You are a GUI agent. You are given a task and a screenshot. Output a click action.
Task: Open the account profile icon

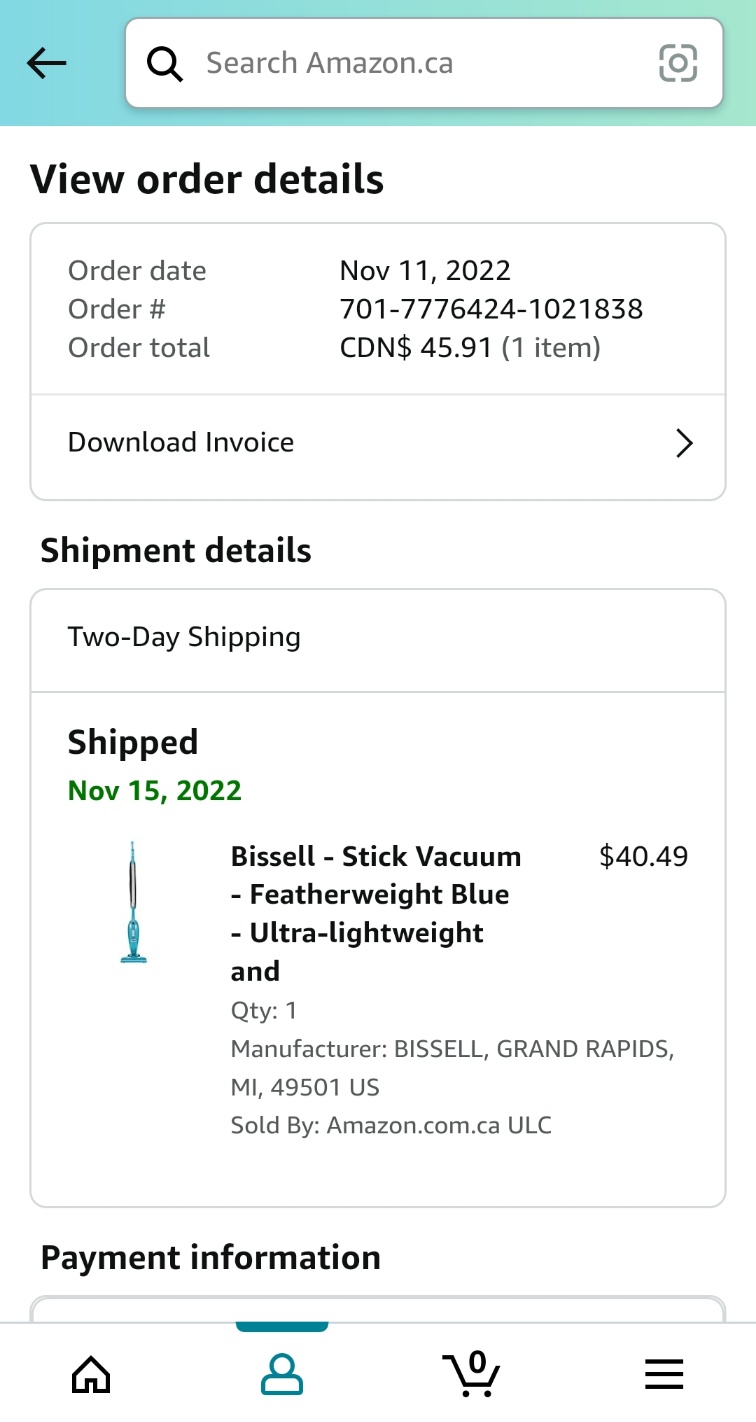[282, 1374]
